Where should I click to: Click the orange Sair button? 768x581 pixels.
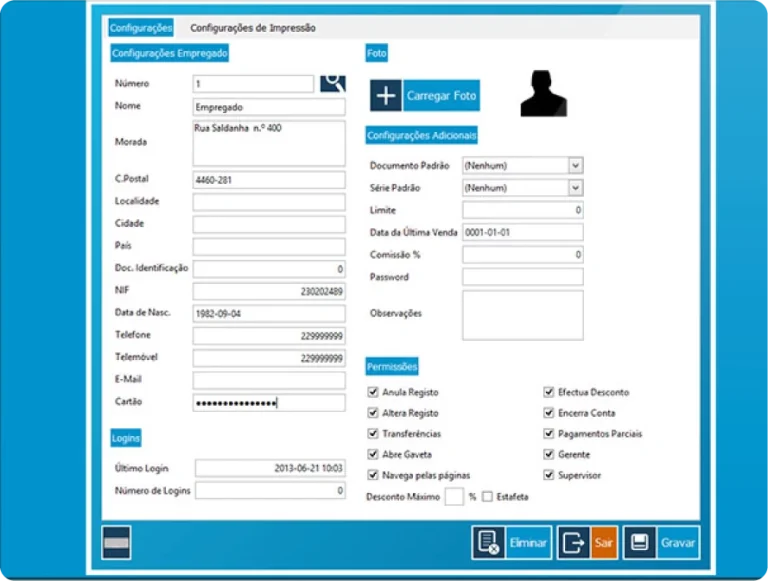click(x=604, y=543)
